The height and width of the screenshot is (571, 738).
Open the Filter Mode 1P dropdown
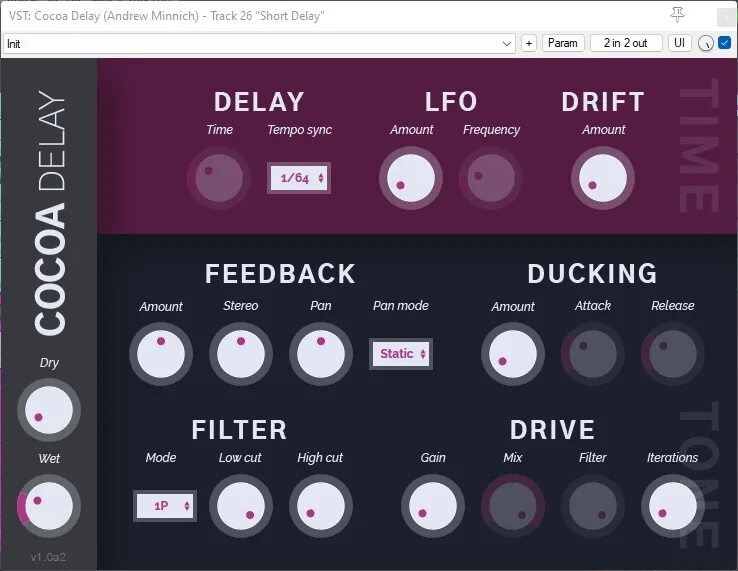pos(165,506)
